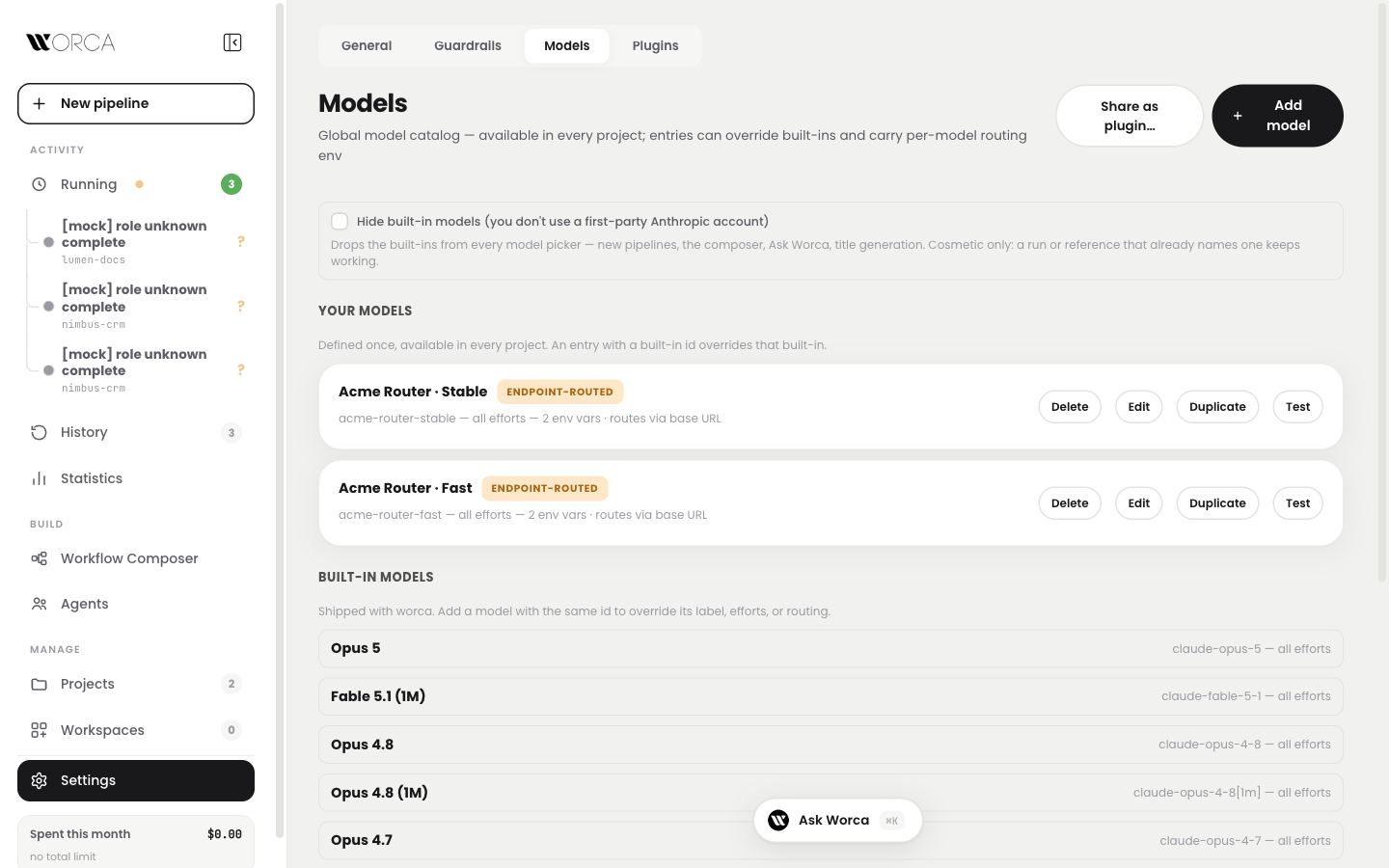Delete the Acme Router Fast model
Screen dimensions: 1389x868
click(1070, 503)
